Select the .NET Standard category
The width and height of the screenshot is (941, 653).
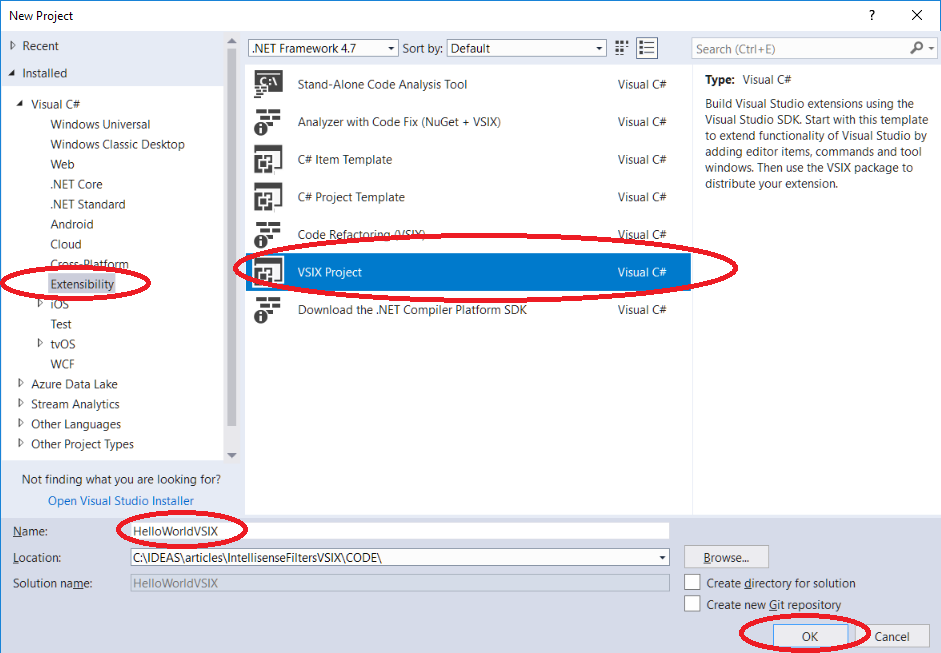pos(88,204)
